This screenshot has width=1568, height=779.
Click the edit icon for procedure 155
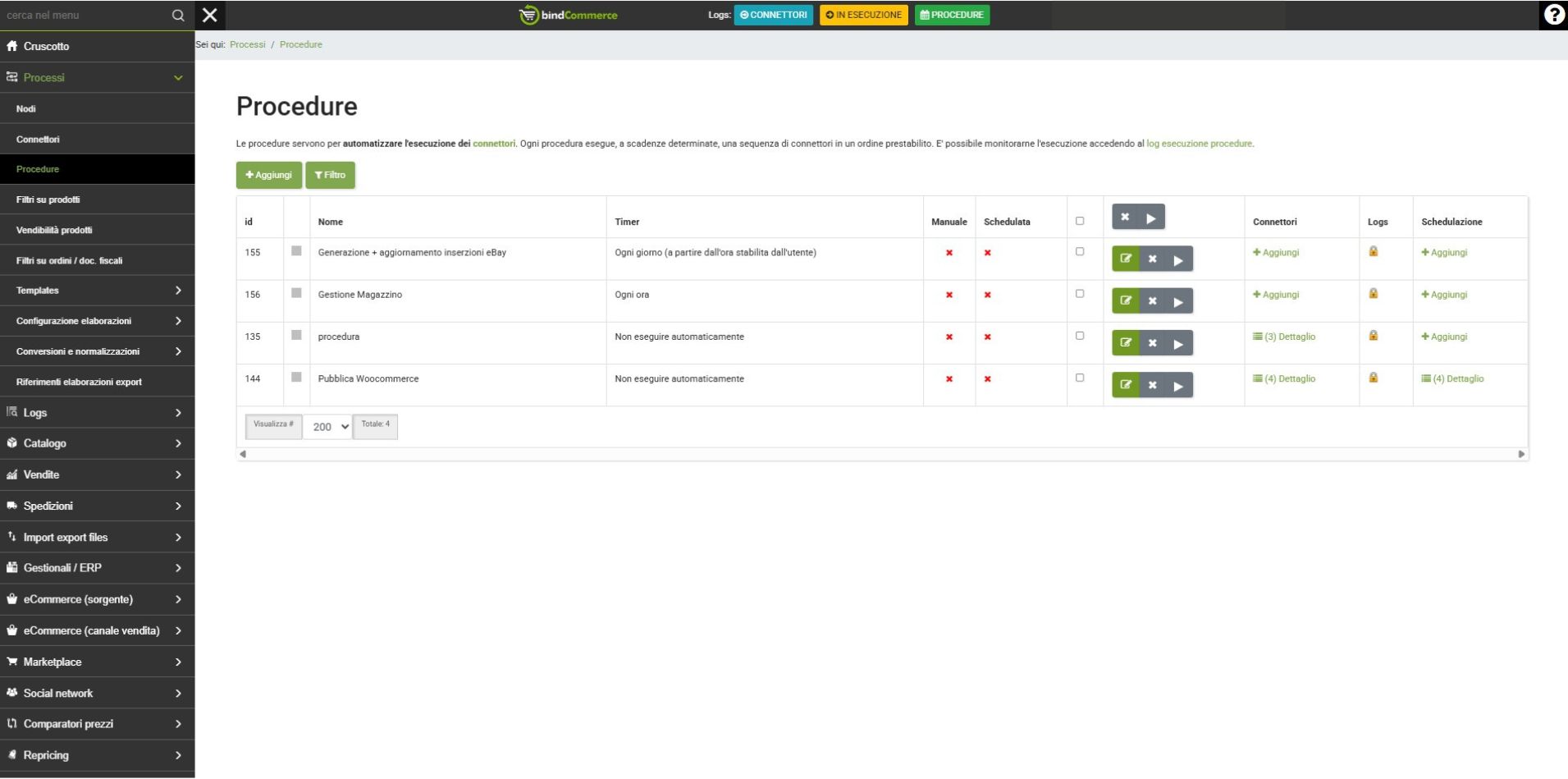tap(1125, 259)
